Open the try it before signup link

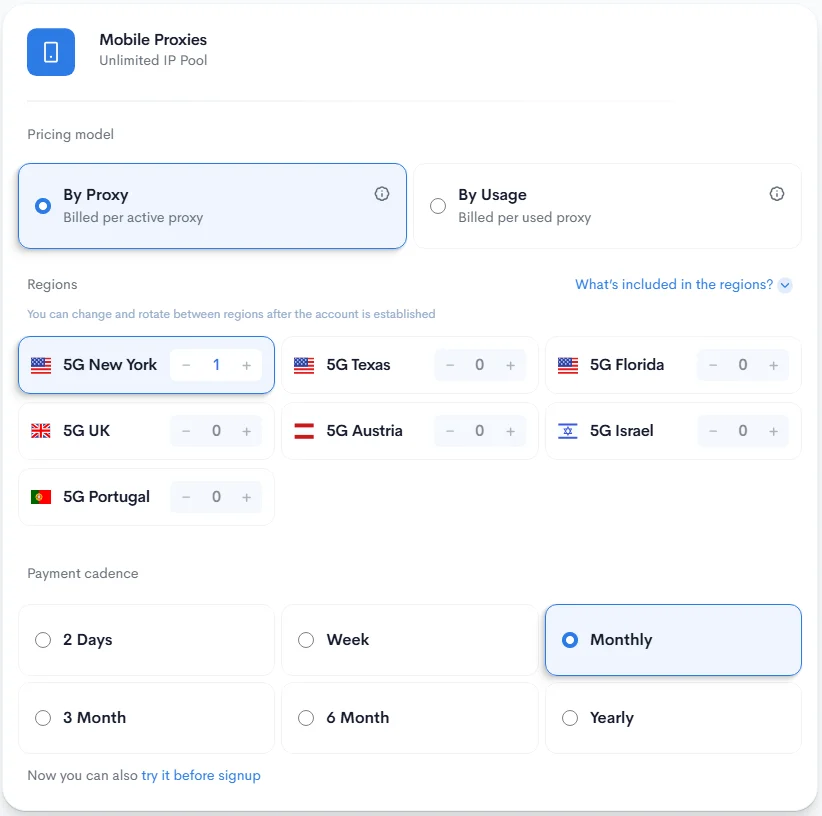pos(201,775)
